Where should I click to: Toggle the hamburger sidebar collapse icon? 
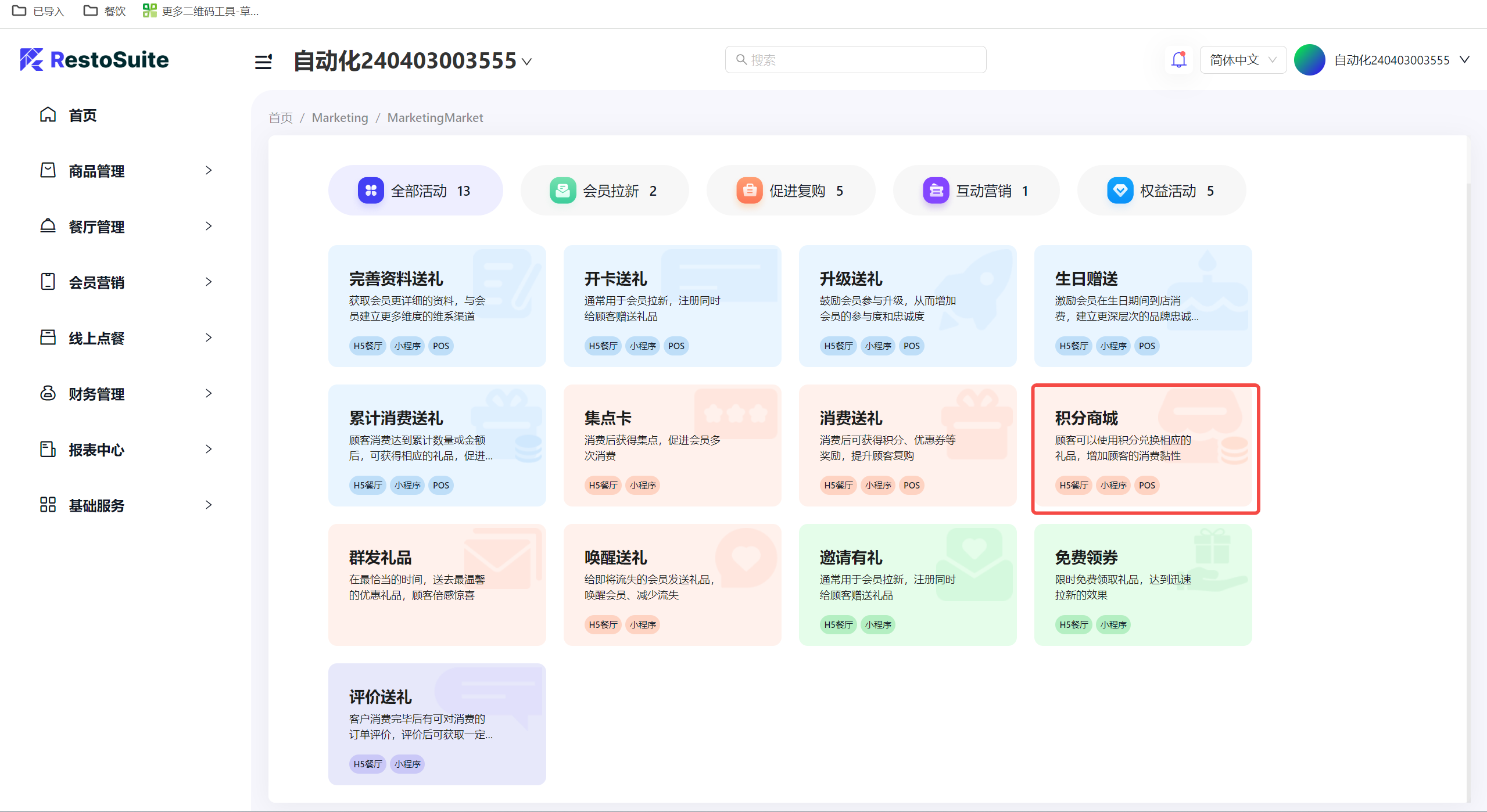click(263, 62)
